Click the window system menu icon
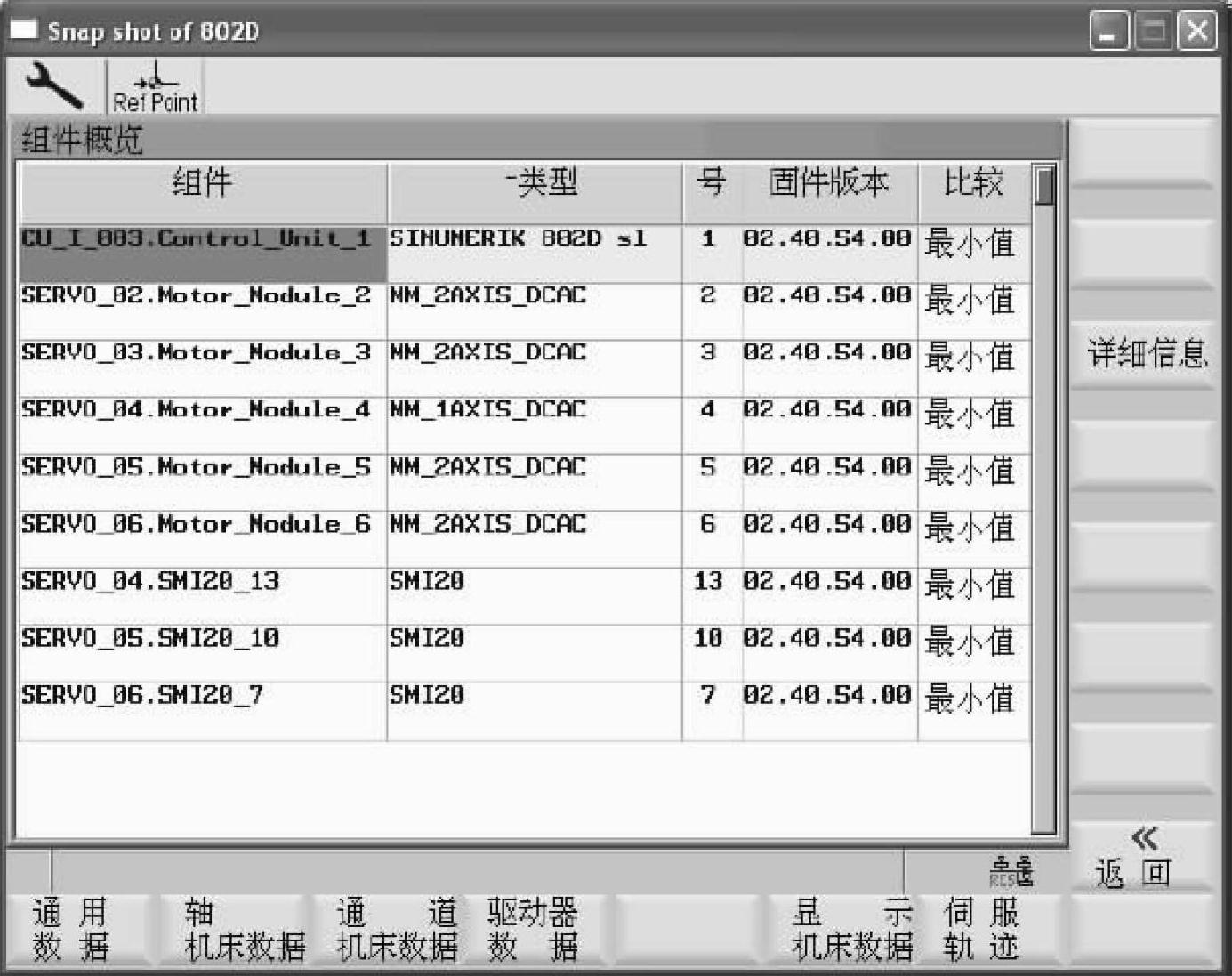The image size is (1232, 976). tap(23, 31)
